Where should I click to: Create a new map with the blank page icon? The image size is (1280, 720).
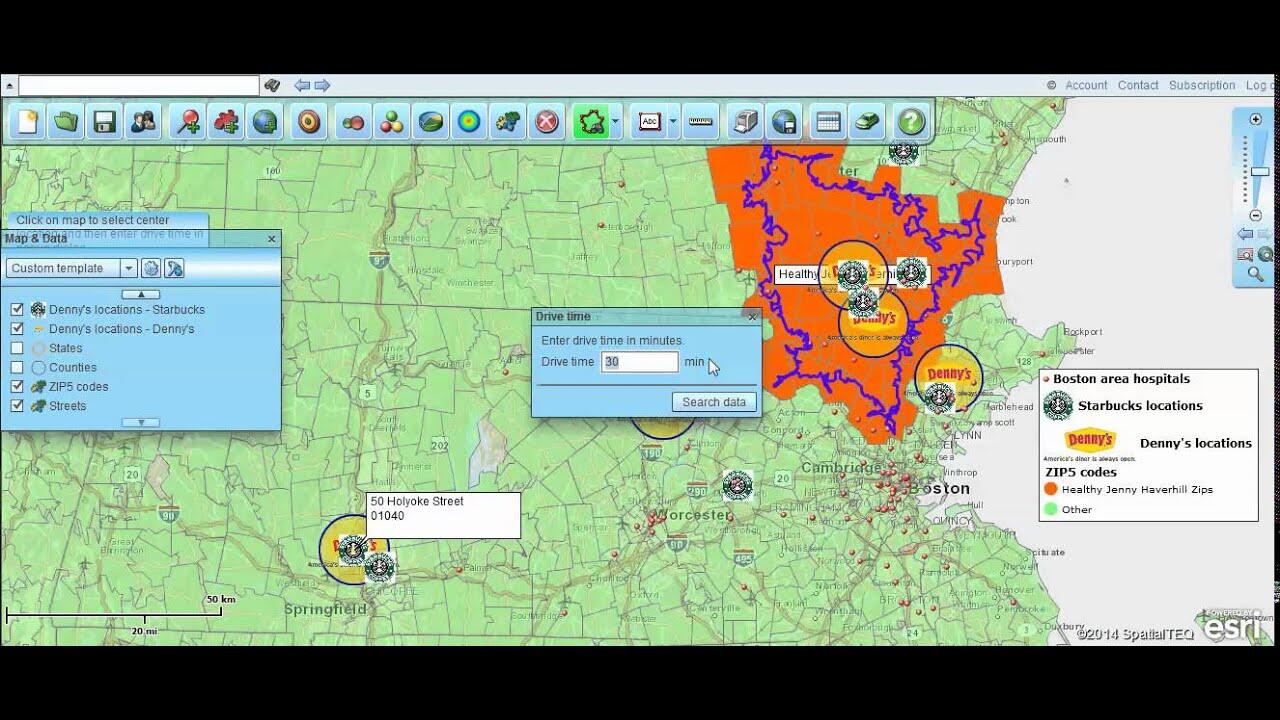28,122
